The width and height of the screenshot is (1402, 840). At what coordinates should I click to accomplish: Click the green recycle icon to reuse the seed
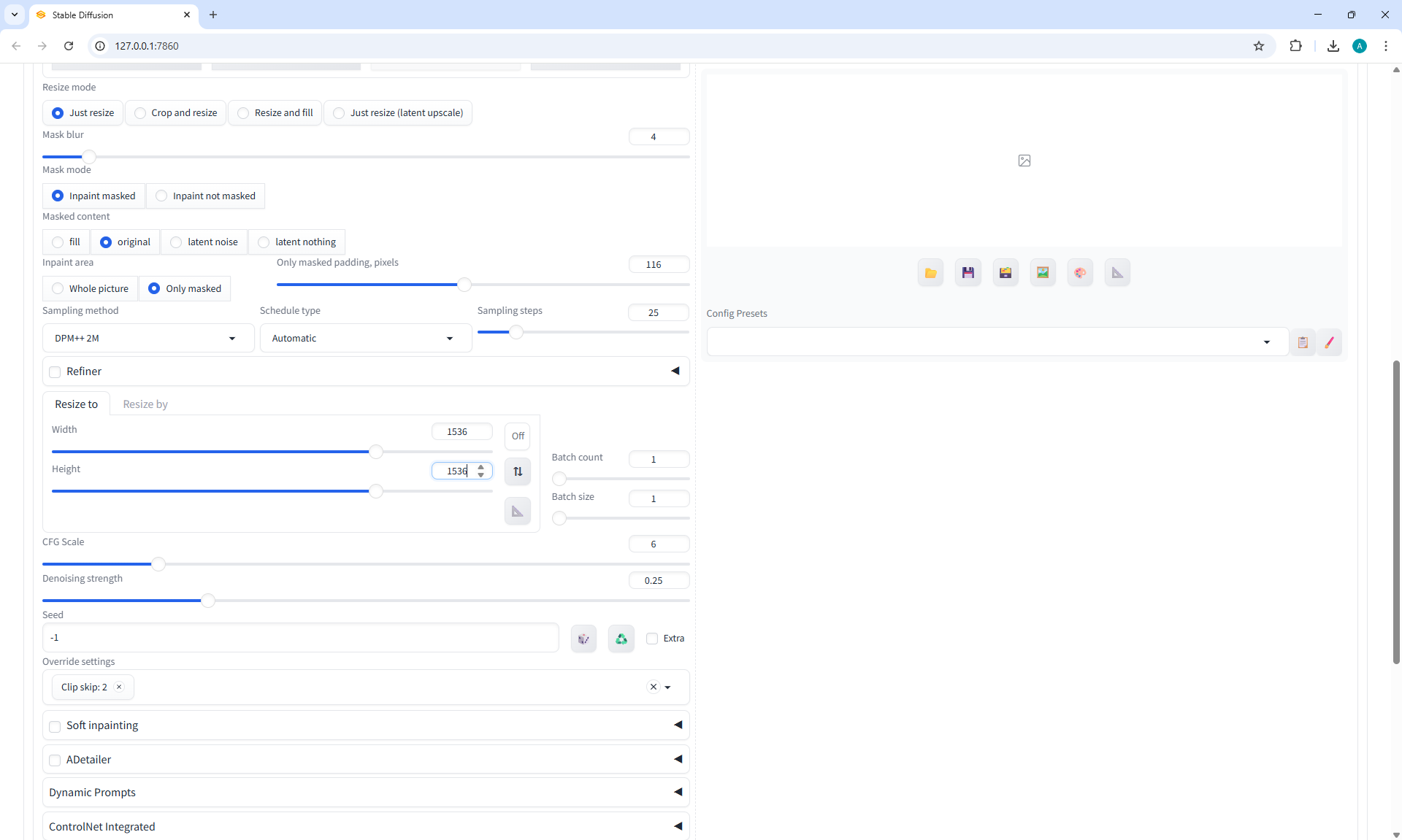(621, 639)
